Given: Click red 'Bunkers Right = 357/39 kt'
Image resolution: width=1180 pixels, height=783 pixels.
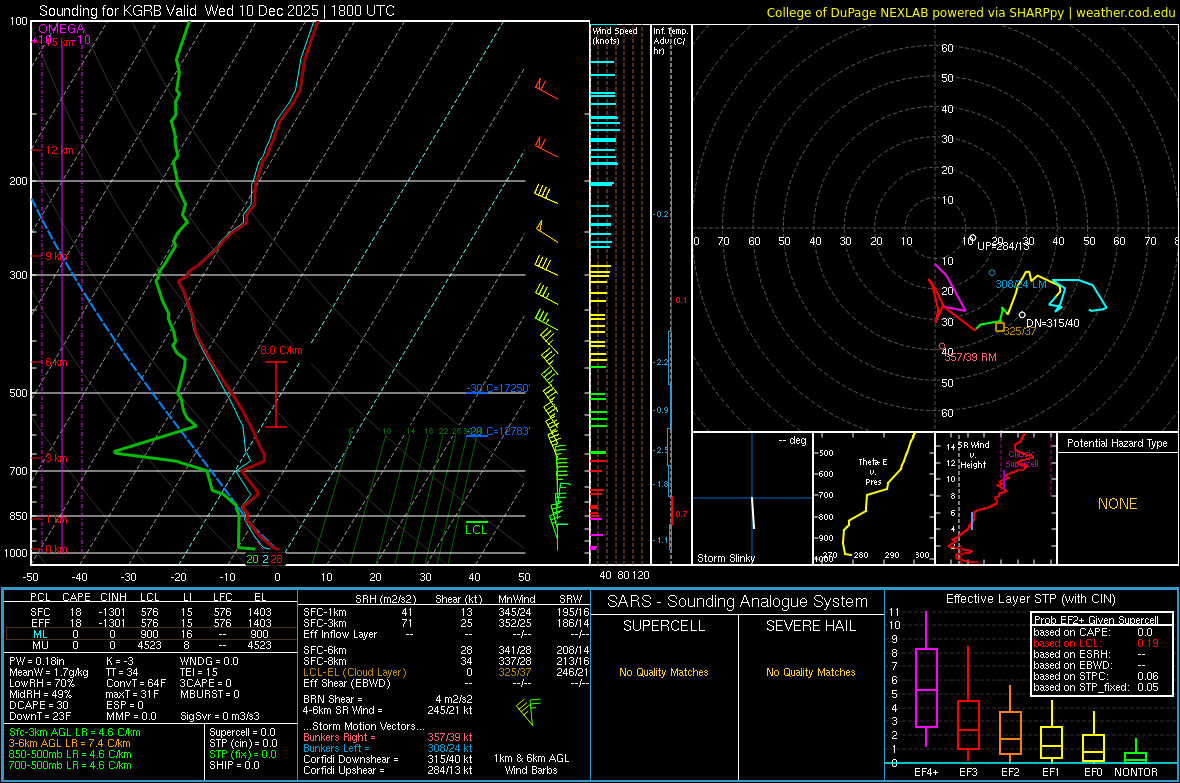Looking at the screenshot, I should point(388,738).
